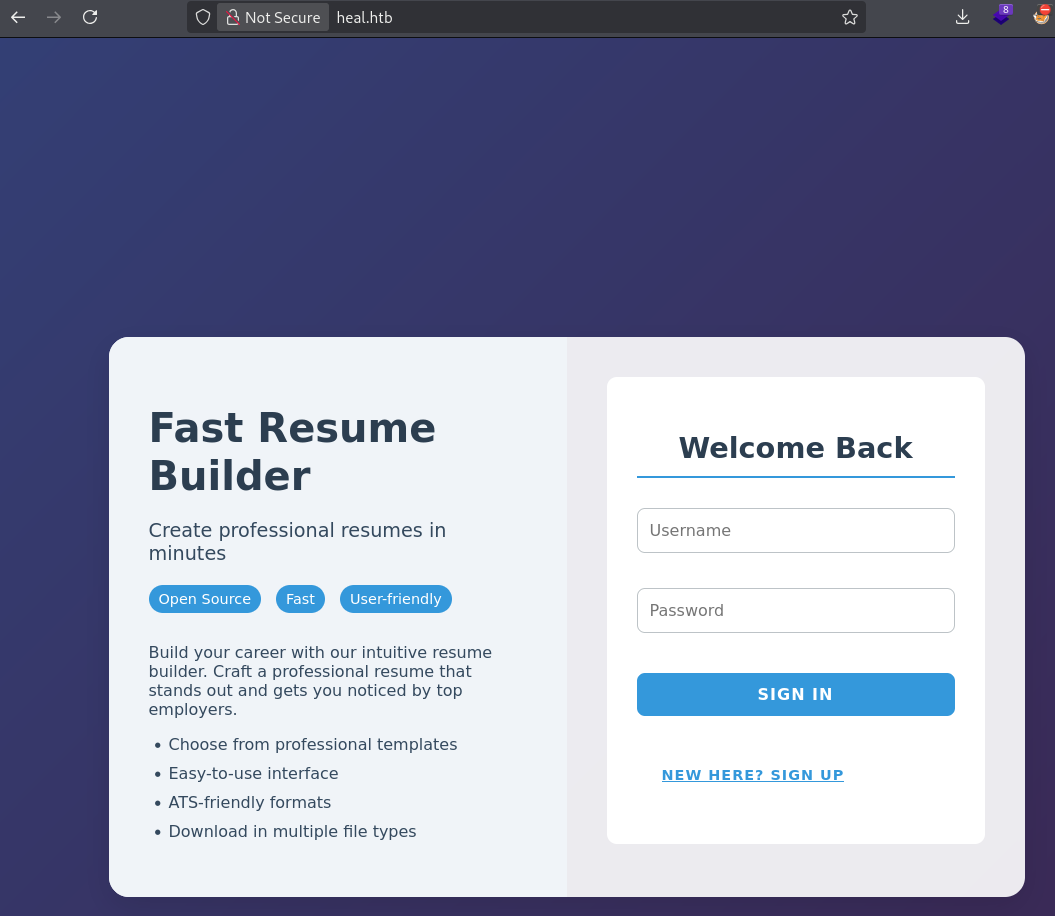The width and height of the screenshot is (1055, 916).
Task: Click the ATS-friendly formats bullet item
Action: (x=249, y=802)
